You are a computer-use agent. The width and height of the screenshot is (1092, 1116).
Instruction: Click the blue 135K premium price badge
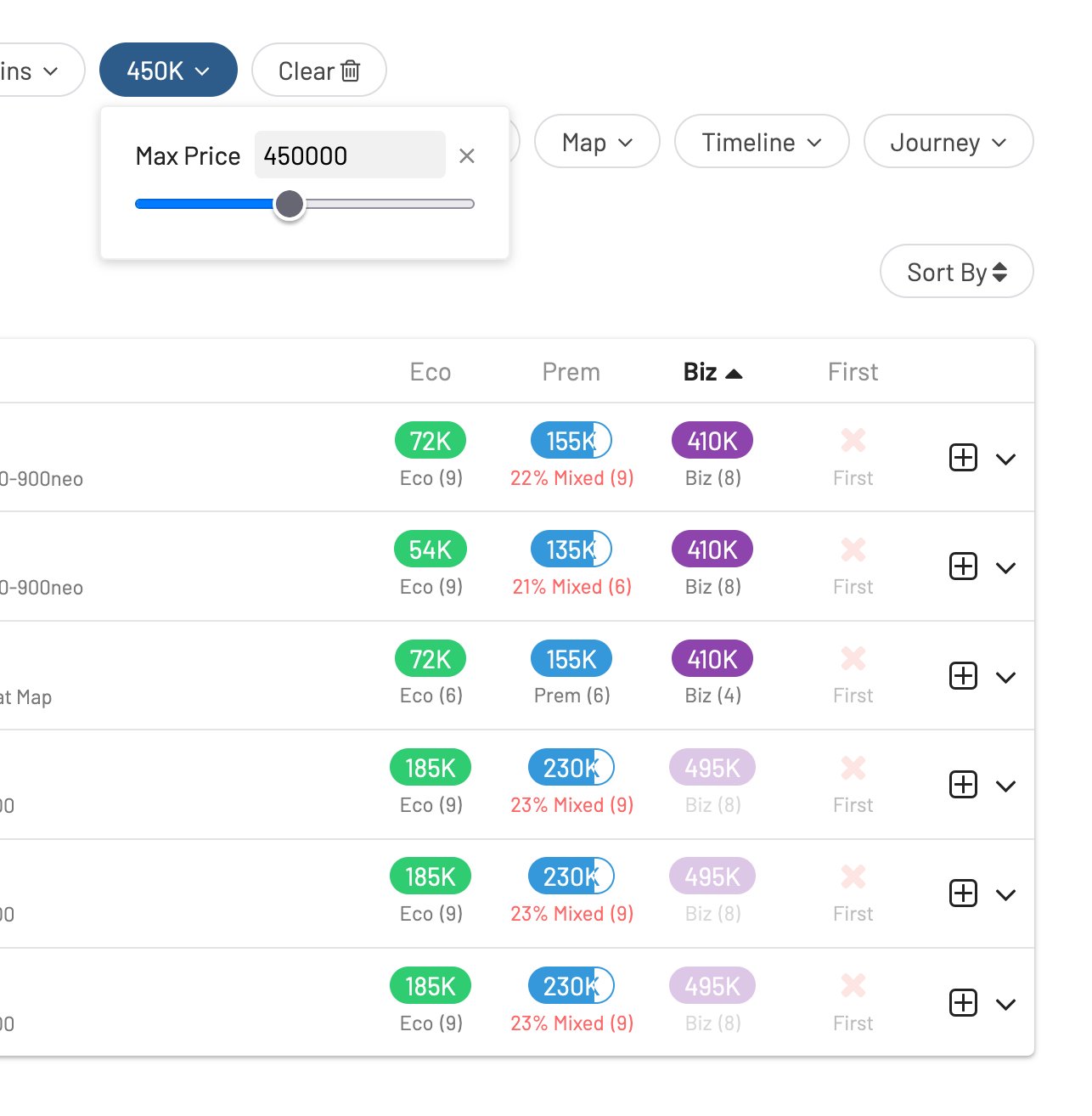pyautogui.click(x=571, y=550)
